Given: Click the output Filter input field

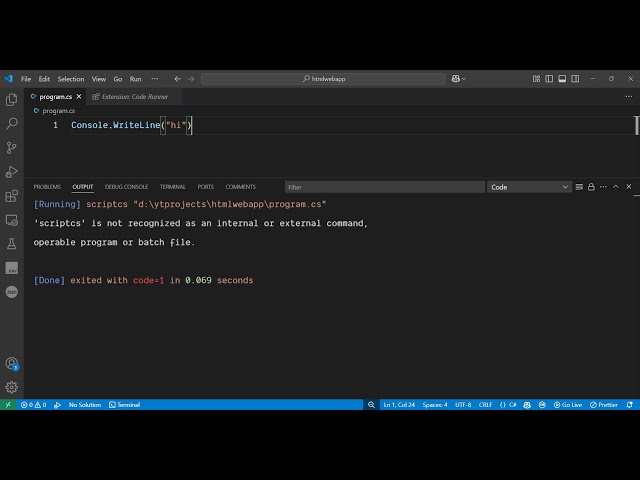Looking at the screenshot, I should (x=385, y=187).
